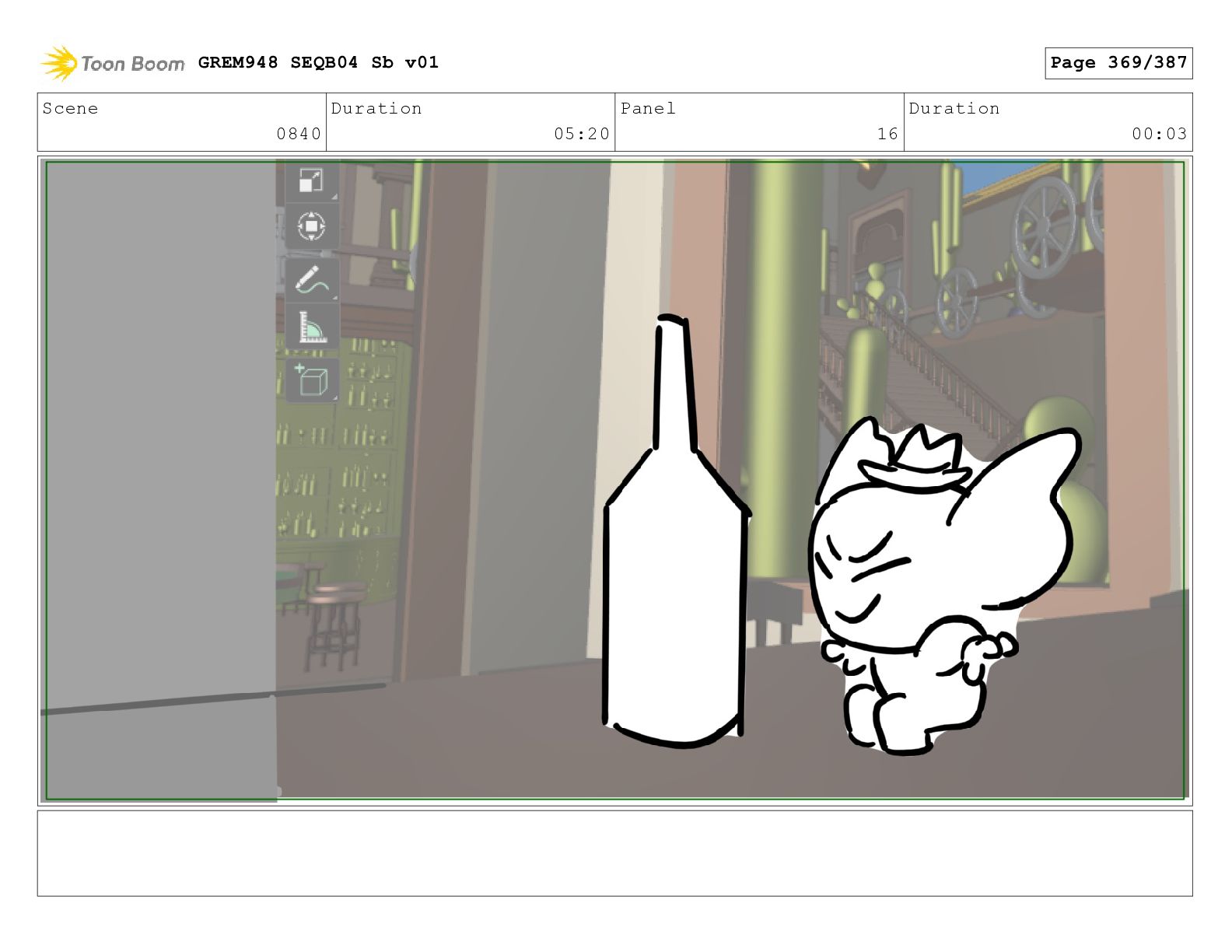Choose the protractor ruler guide tool
The width and height of the screenshot is (1232, 952).
(311, 327)
